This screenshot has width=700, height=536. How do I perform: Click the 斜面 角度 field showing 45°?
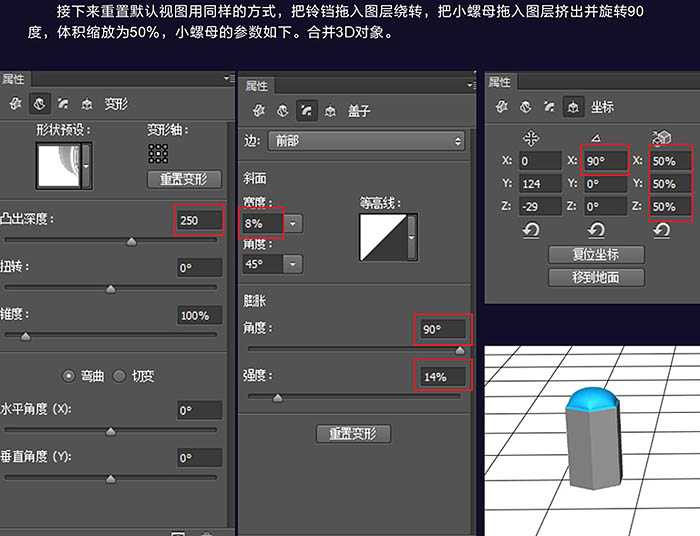[262, 264]
